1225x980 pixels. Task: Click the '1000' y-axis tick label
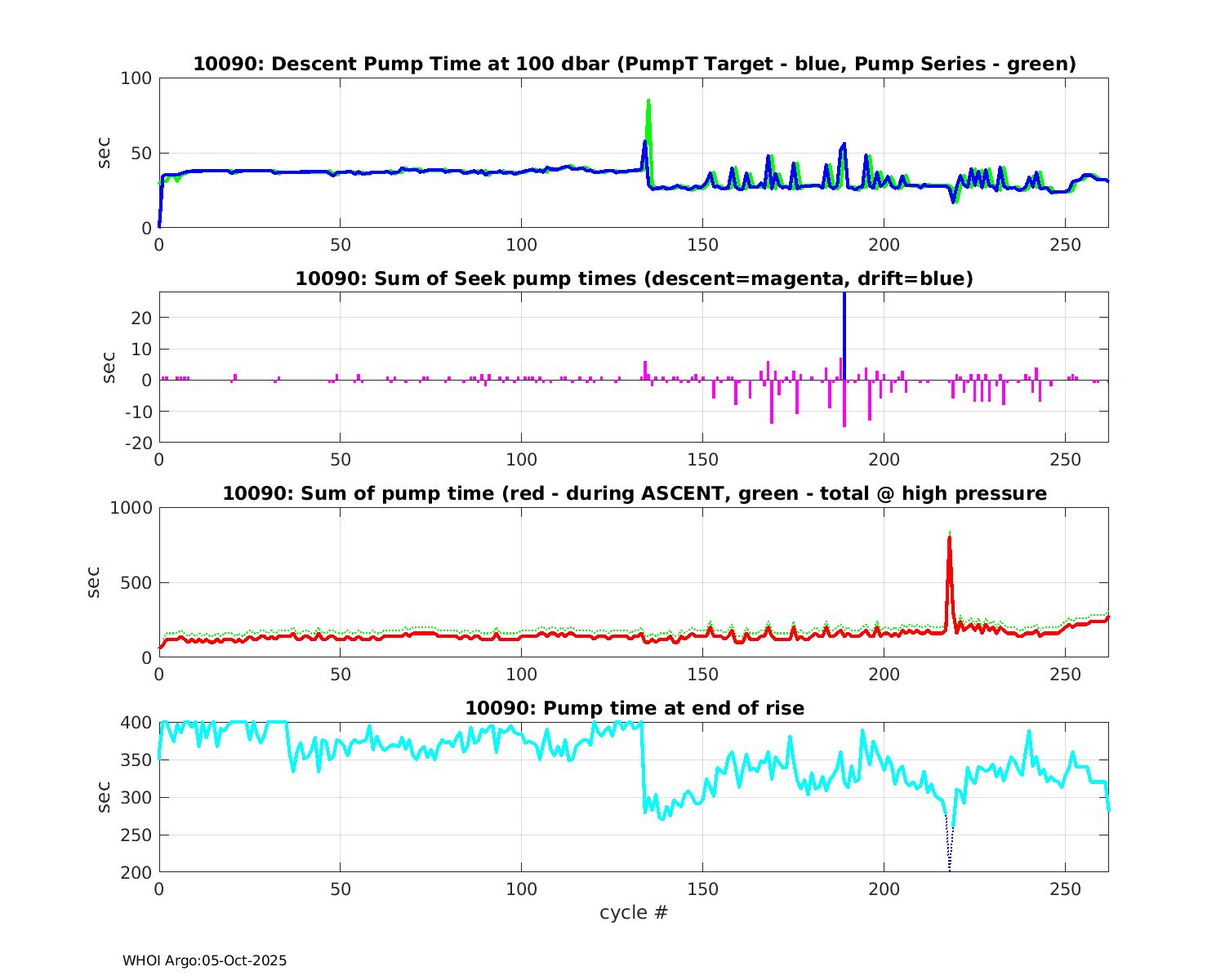131,508
